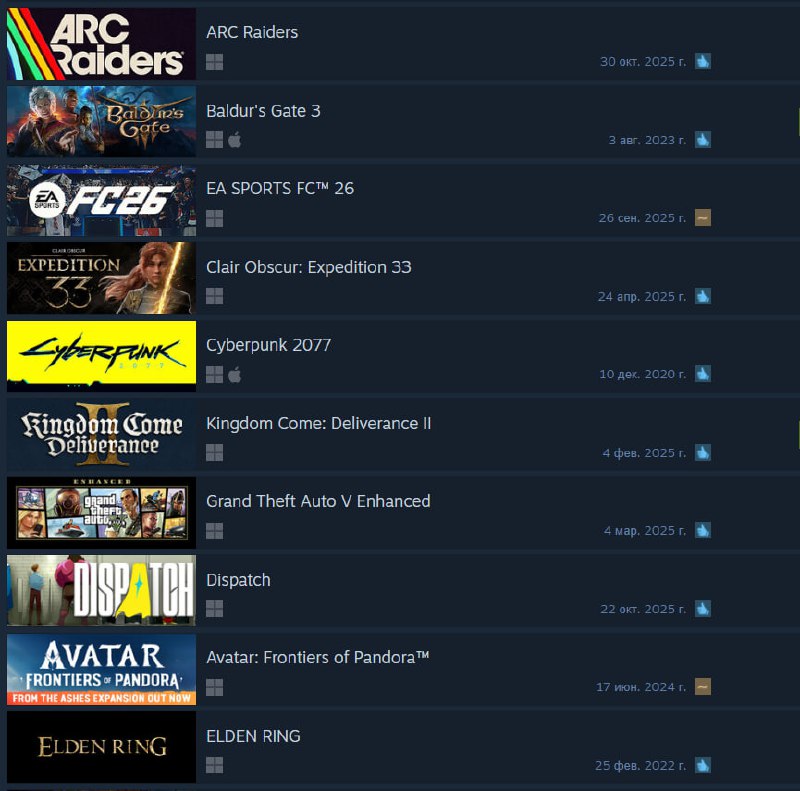This screenshot has height=791, width=800.
Task: Click the Baldur's Gate 3 release date 3 авг. 2023
Action: [647, 140]
